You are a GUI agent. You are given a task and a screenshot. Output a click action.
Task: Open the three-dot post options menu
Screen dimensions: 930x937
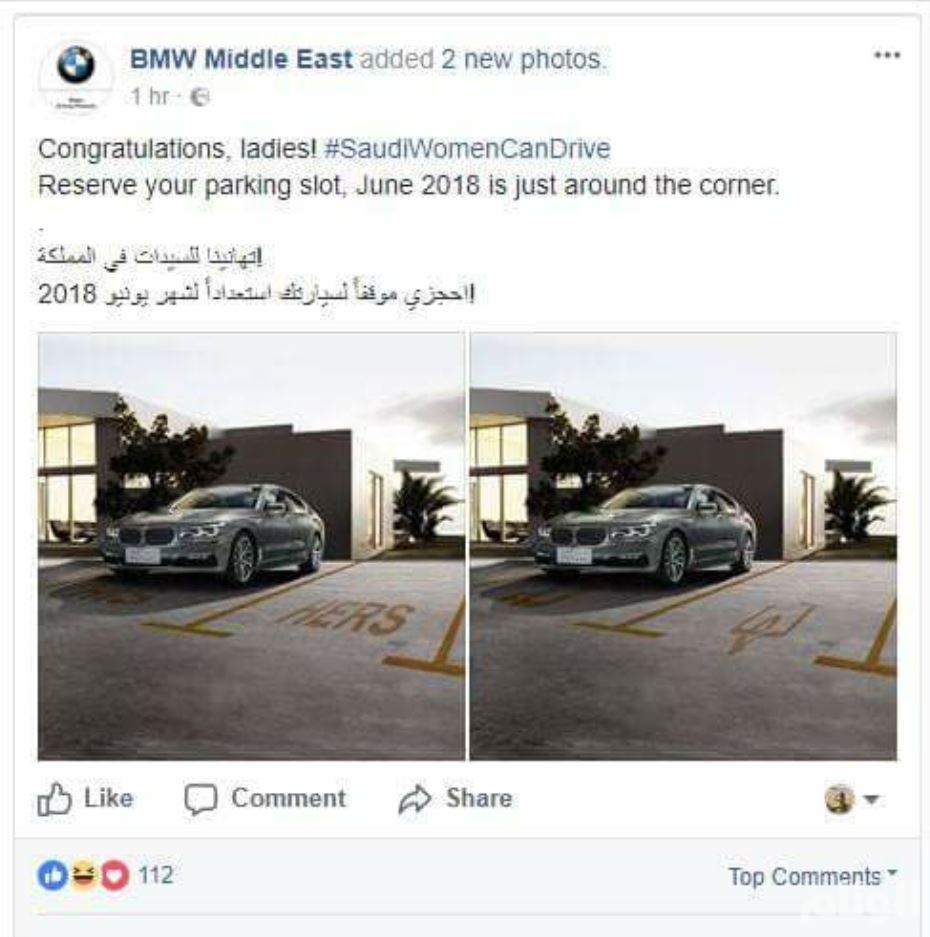pos(887,56)
